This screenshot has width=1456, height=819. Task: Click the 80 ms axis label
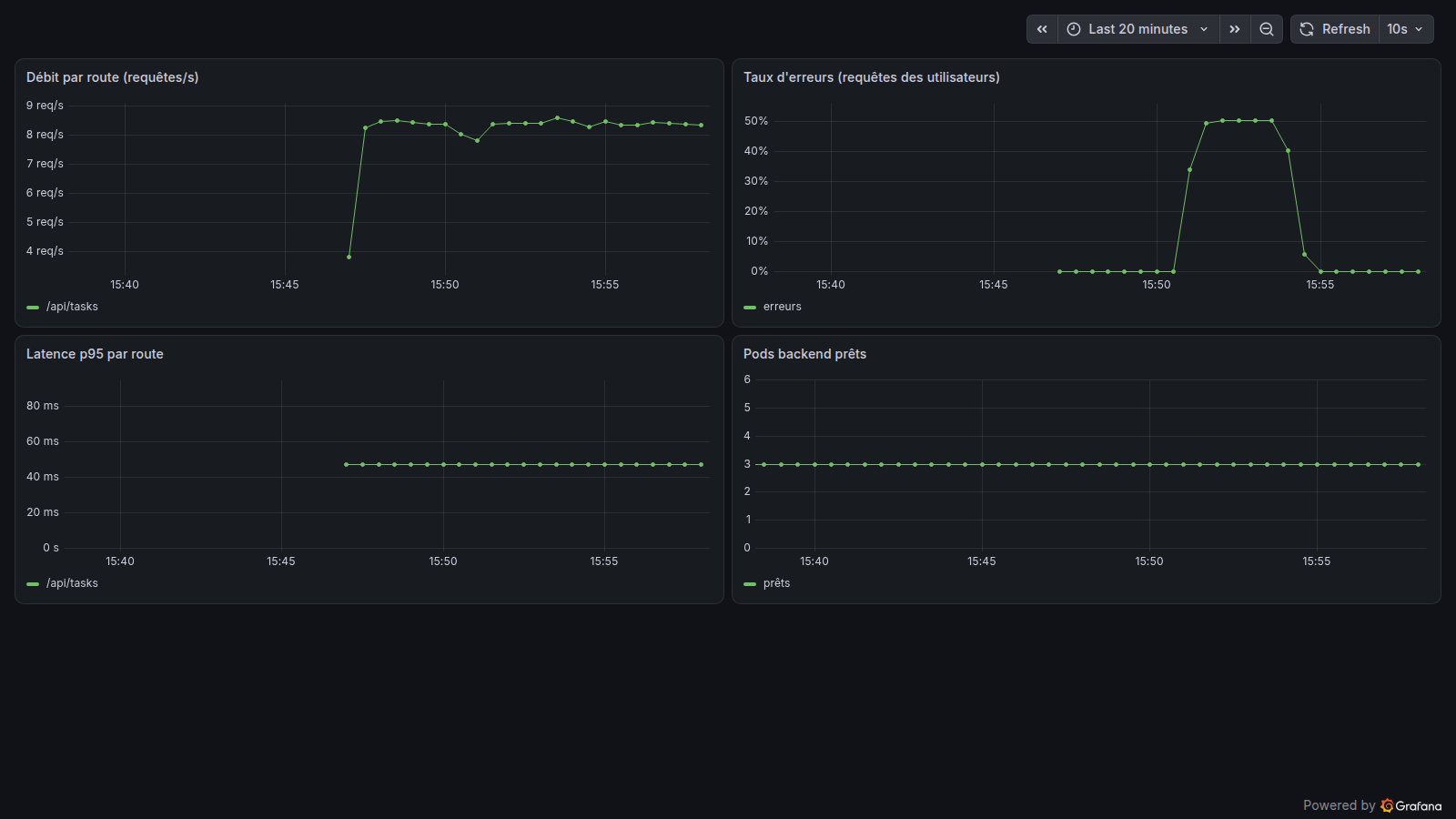(43, 406)
